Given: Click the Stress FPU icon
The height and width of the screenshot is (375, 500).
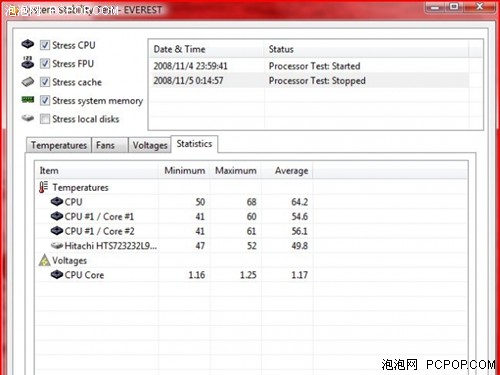Looking at the screenshot, I should pyautogui.click(x=28, y=62).
